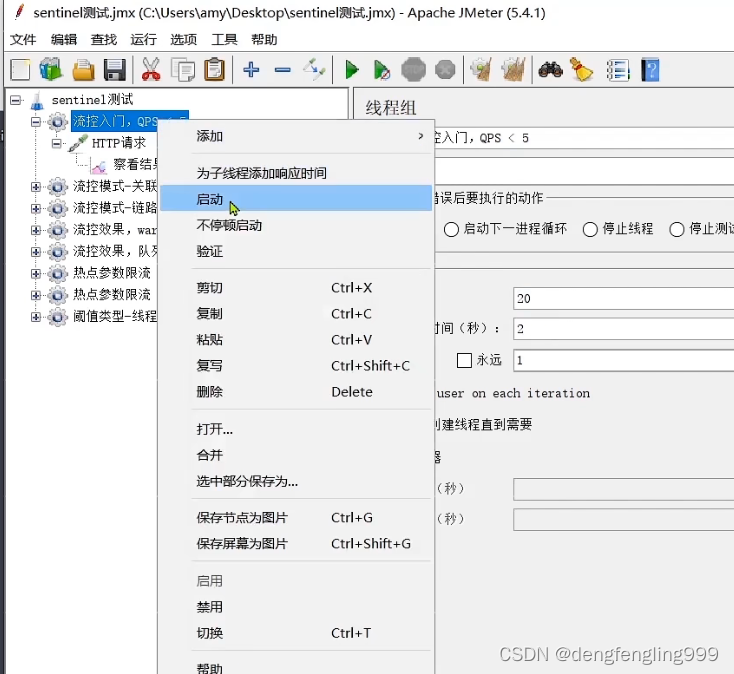Open the 查找 menu

103,40
